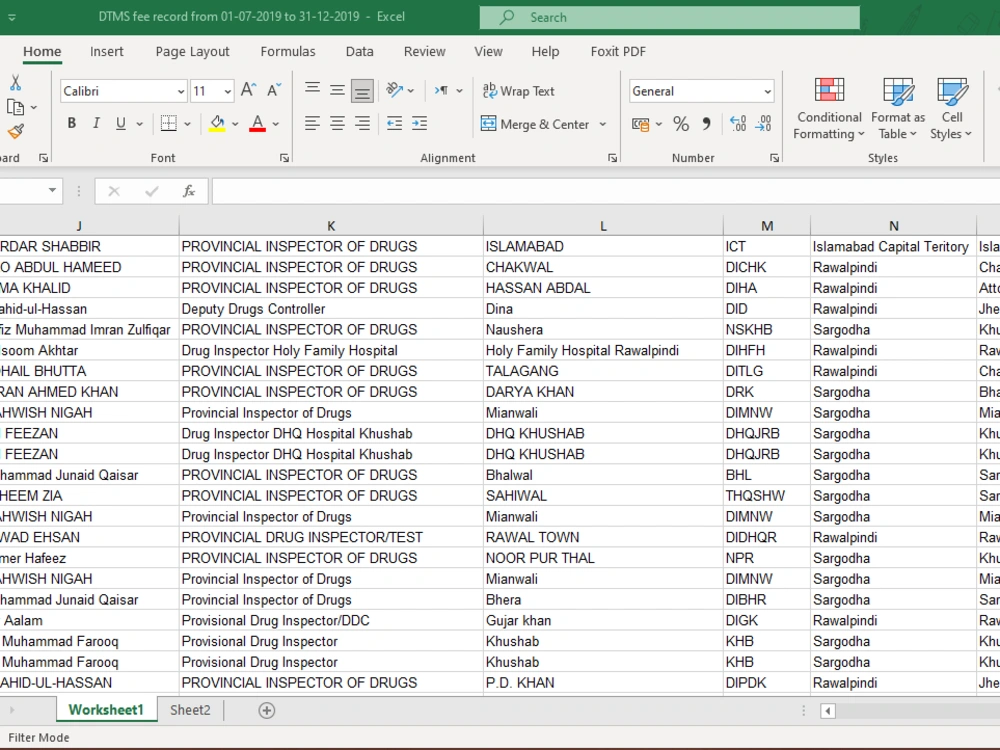This screenshot has height=750, width=1000.
Task: Open the Insert tab
Action: pos(107,52)
